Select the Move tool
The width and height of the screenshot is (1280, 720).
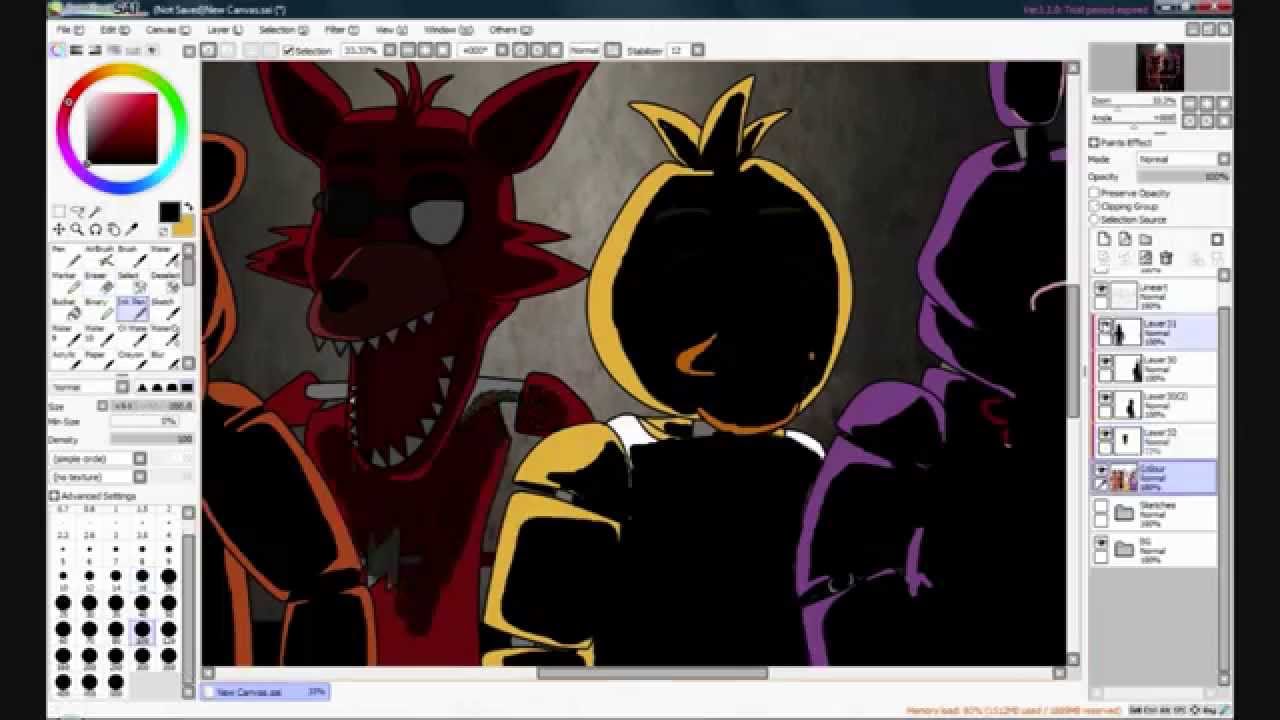point(59,229)
